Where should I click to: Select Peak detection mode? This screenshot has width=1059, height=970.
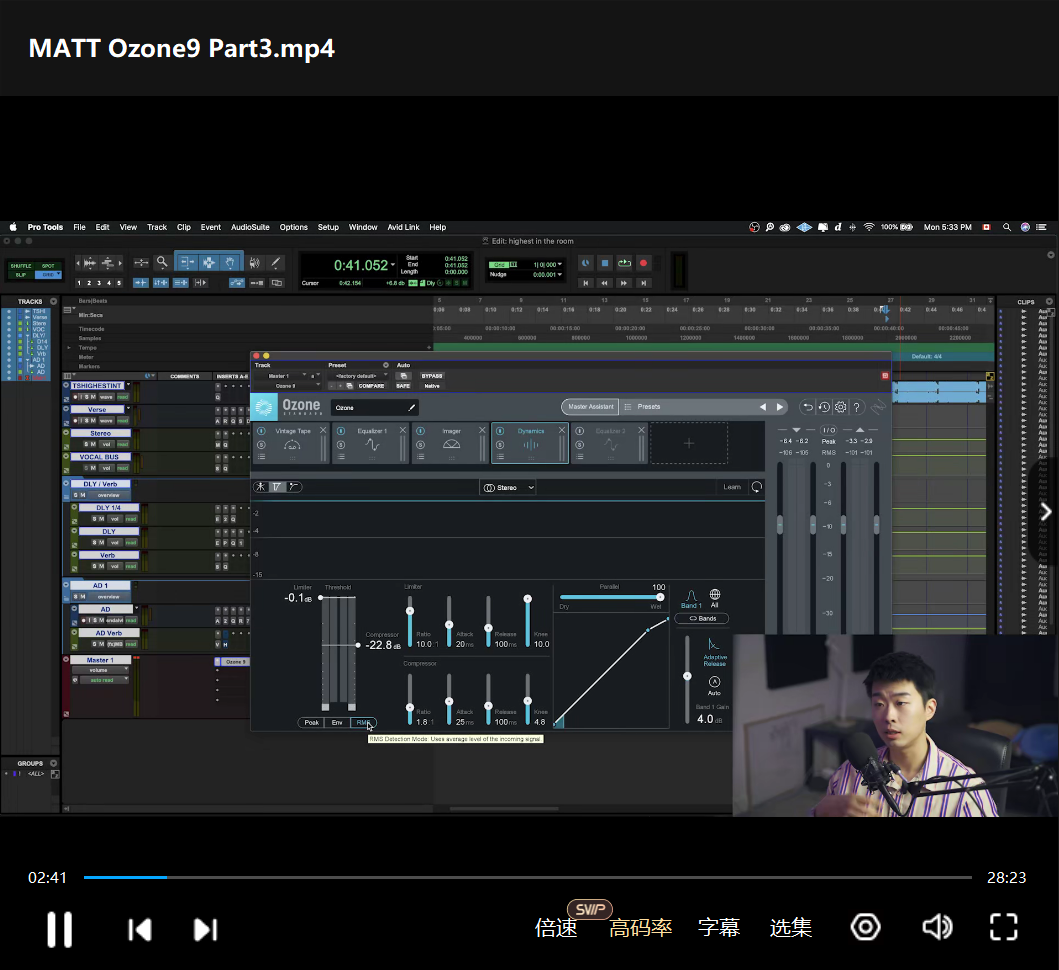(x=311, y=723)
